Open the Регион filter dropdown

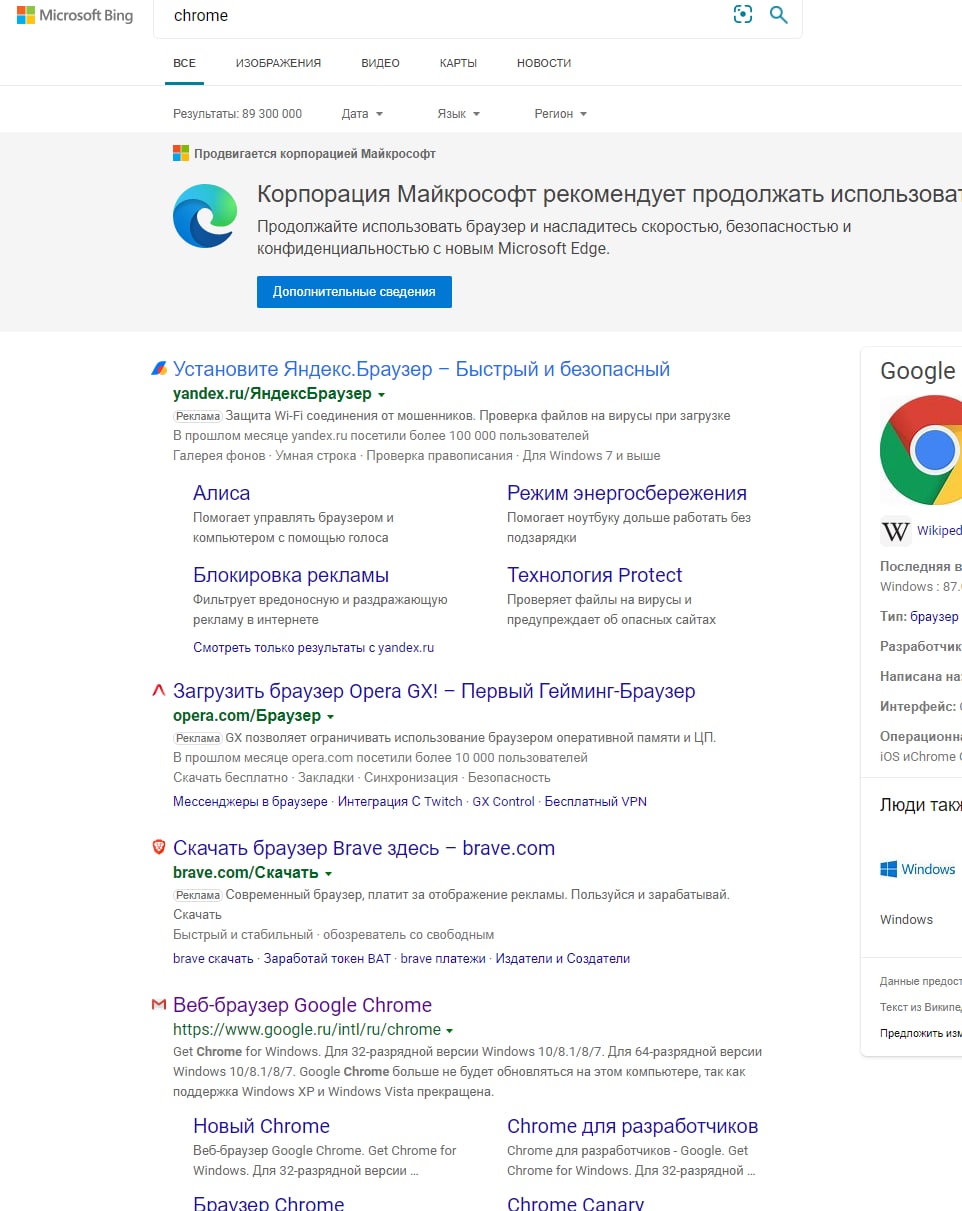[x=560, y=114]
